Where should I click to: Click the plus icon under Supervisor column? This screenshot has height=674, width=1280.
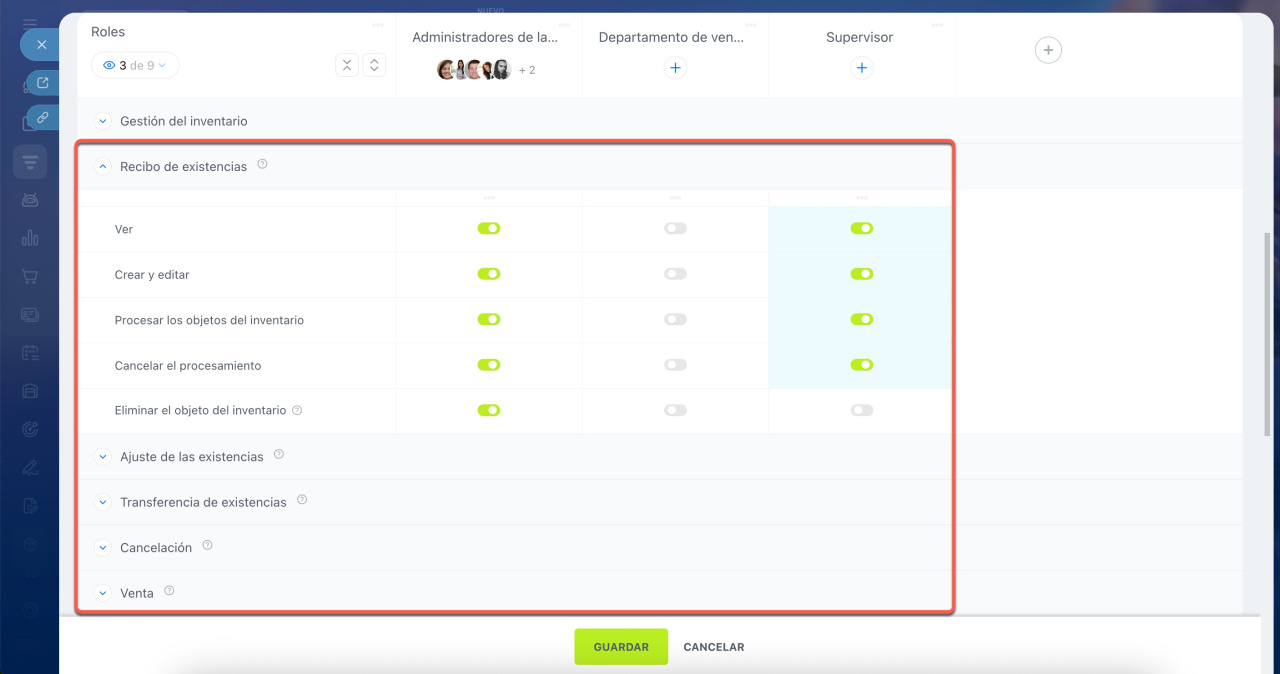click(861, 68)
